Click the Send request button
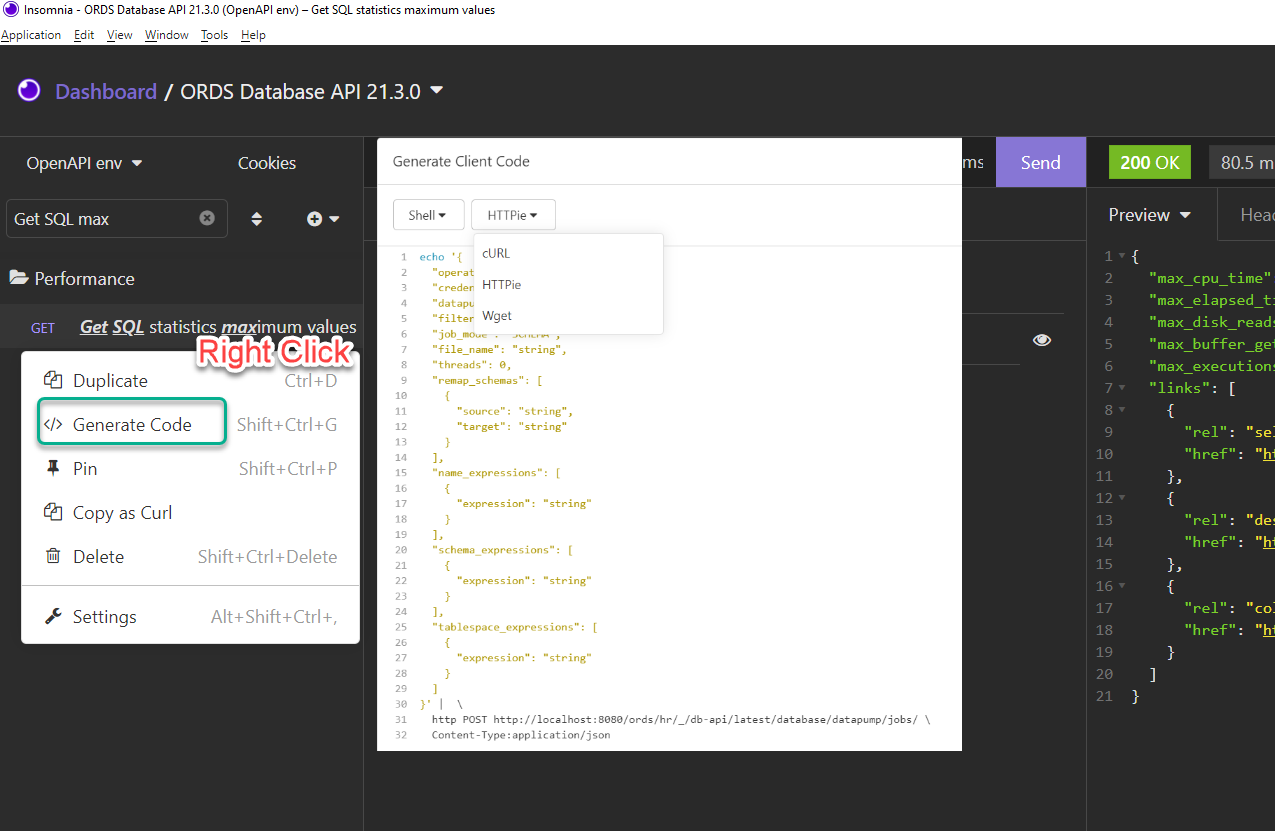 (x=1040, y=162)
